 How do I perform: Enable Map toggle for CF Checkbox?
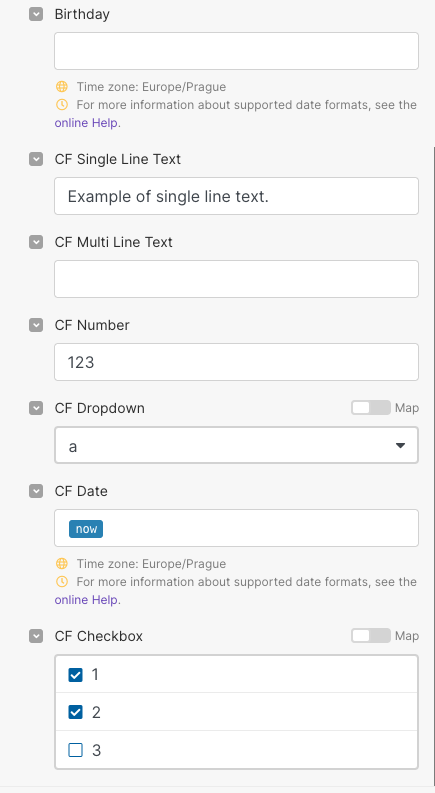371,636
